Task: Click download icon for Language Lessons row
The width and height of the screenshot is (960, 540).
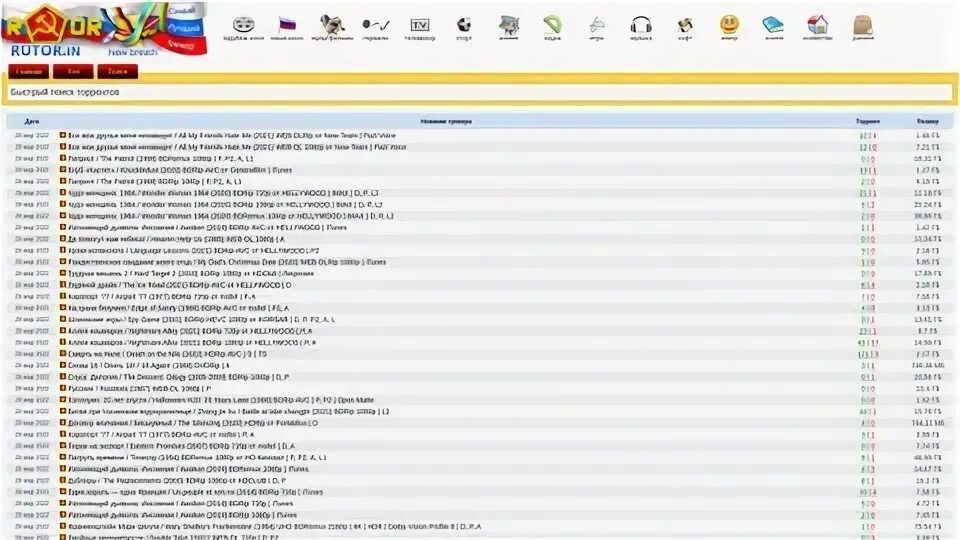Action: (x=62, y=250)
